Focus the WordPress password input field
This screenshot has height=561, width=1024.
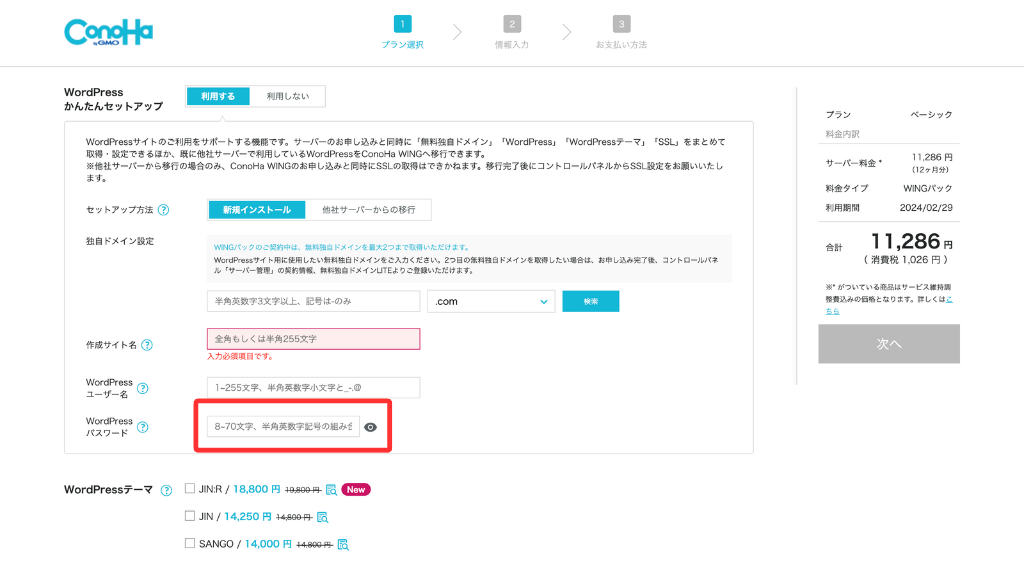(283, 426)
